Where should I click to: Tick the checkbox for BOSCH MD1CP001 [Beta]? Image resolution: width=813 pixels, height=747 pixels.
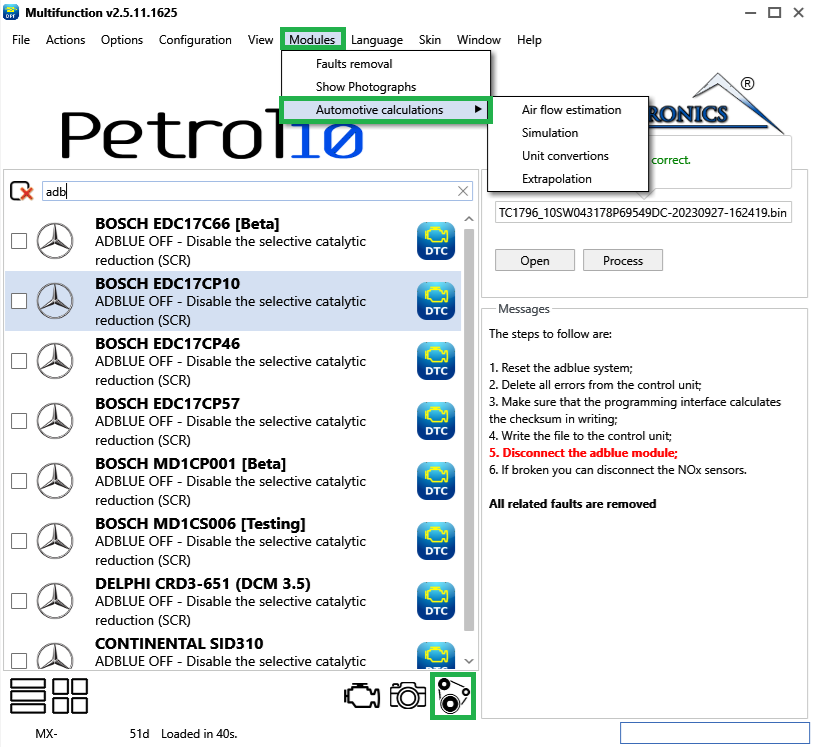pos(19,481)
